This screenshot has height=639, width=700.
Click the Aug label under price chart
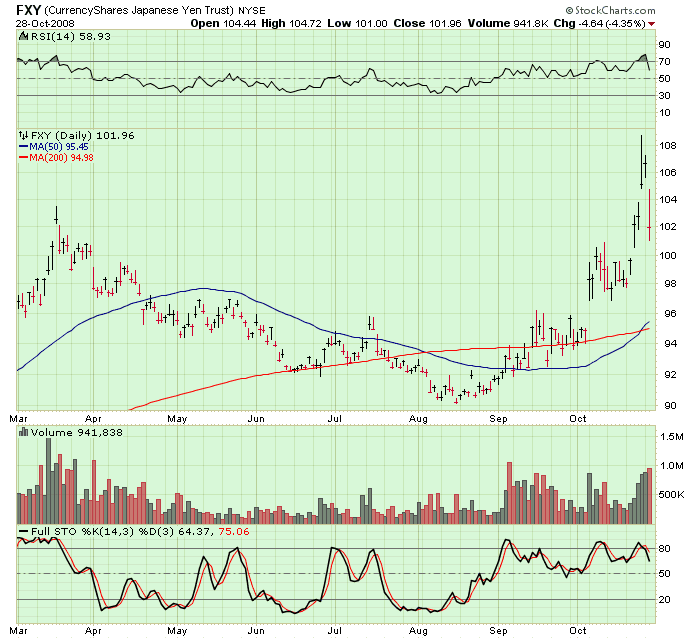[x=418, y=419]
